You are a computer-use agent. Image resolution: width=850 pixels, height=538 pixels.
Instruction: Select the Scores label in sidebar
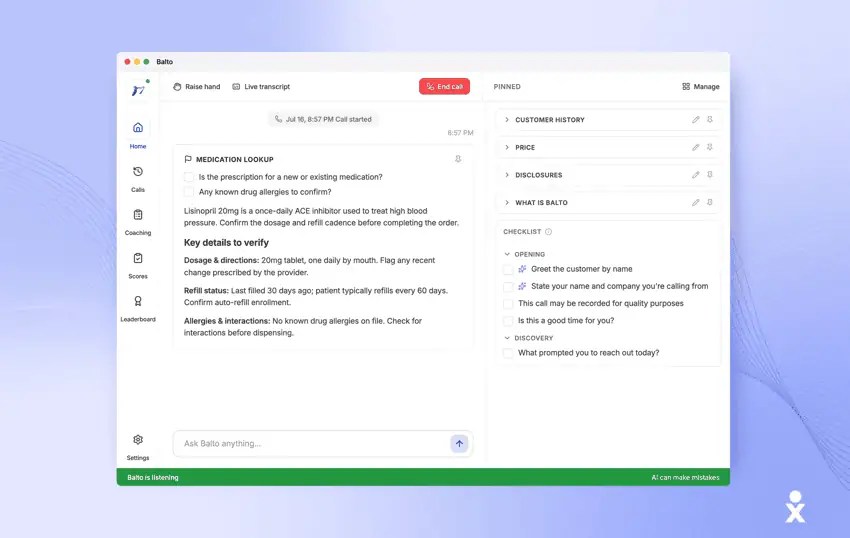point(138,276)
